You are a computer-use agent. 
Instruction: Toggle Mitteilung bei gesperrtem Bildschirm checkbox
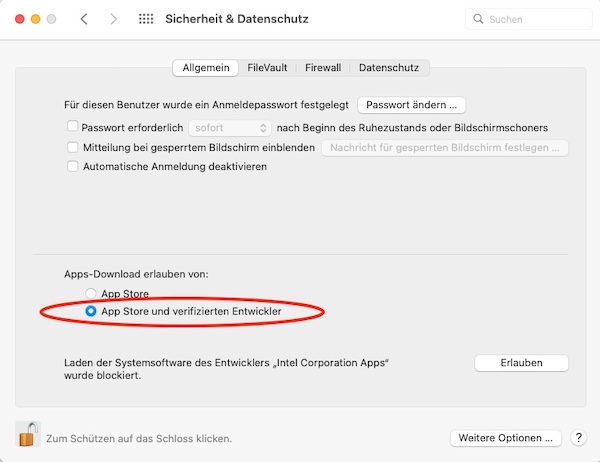[72, 147]
